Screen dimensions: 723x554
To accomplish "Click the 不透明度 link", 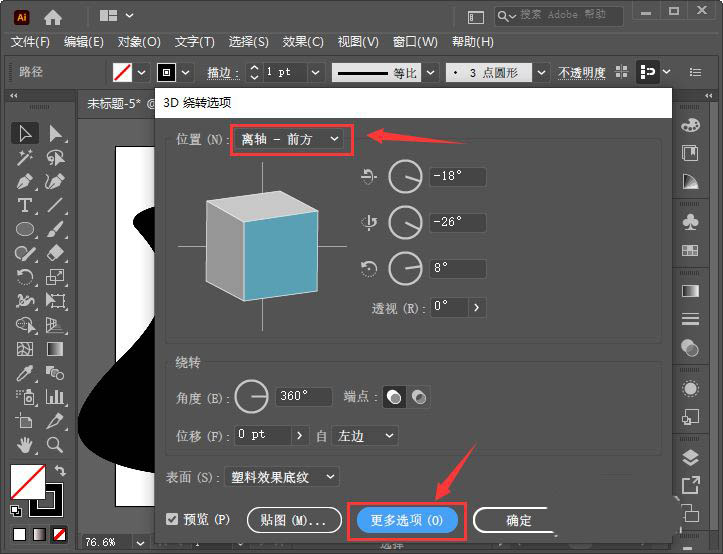I will click(581, 72).
